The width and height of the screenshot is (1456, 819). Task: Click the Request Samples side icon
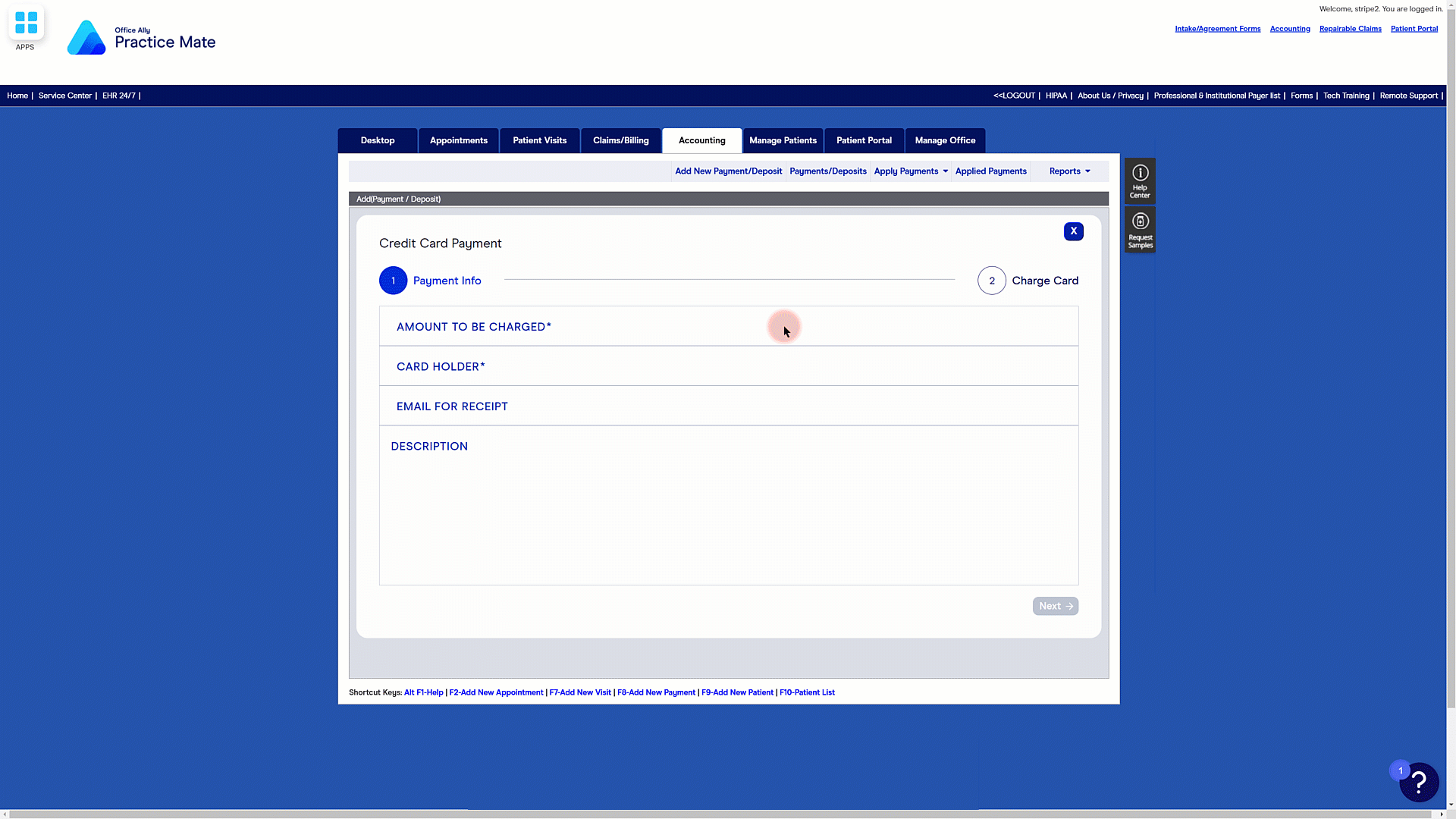pos(1140,230)
